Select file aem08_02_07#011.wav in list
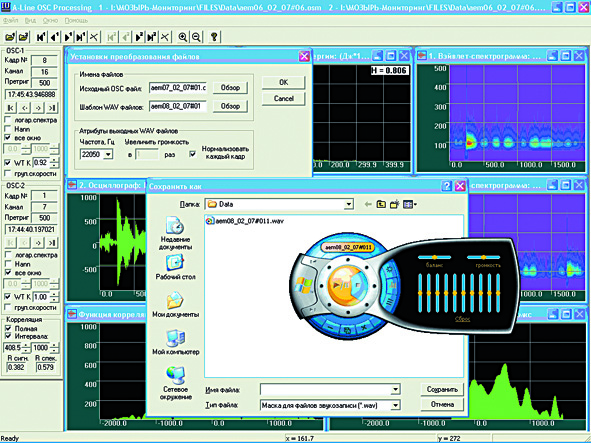 pyautogui.click(x=244, y=221)
